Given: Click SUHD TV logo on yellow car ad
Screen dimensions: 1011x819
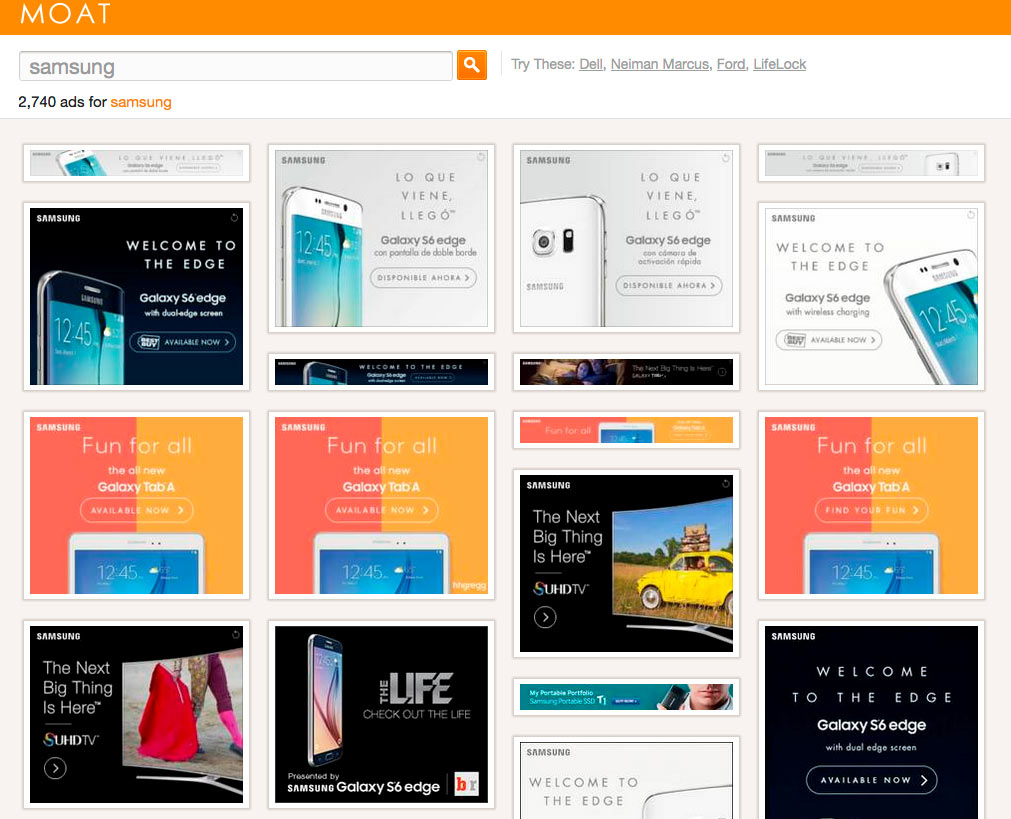Looking at the screenshot, I should pos(560,589).
